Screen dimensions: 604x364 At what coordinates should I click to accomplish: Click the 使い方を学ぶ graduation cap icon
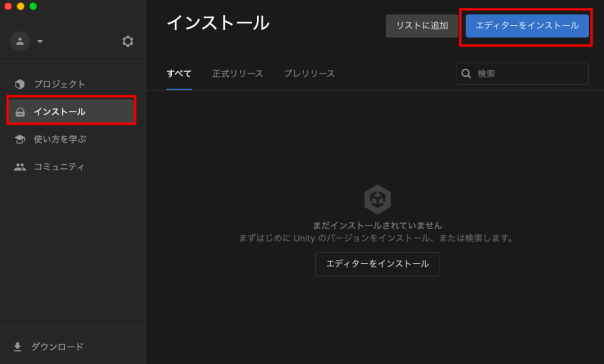(20, 139)
